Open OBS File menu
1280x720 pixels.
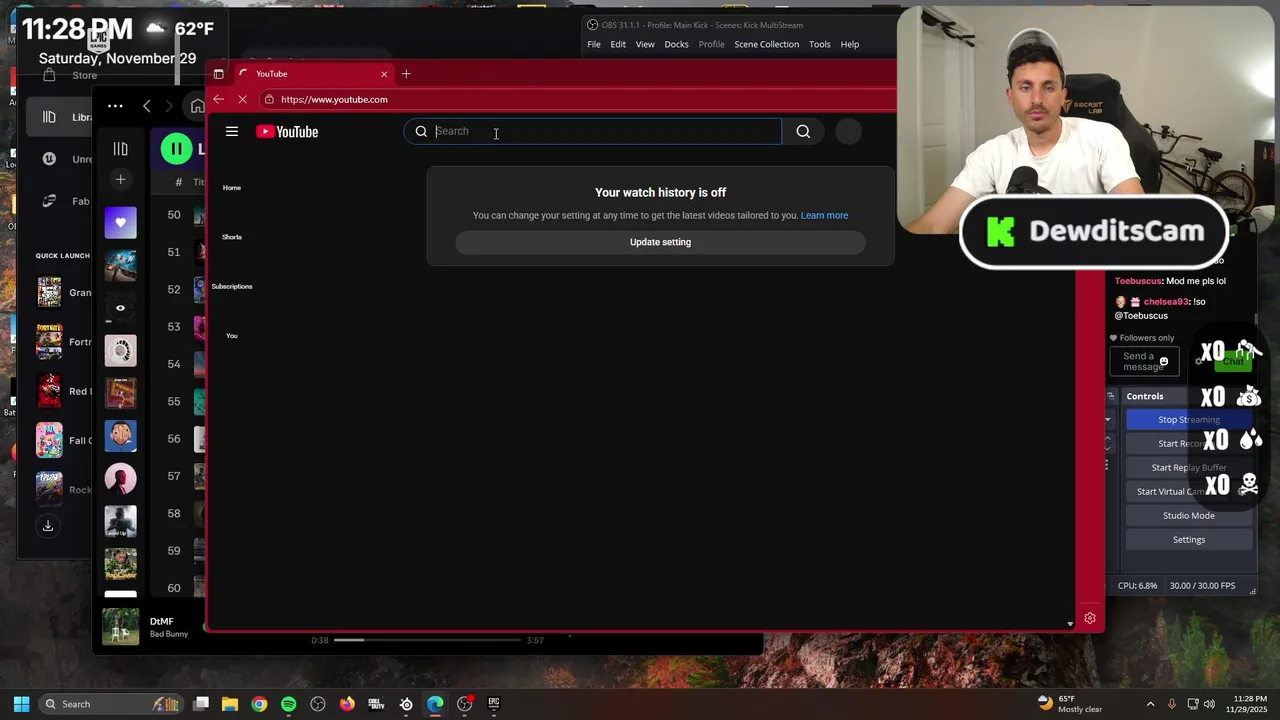[594, 44]
